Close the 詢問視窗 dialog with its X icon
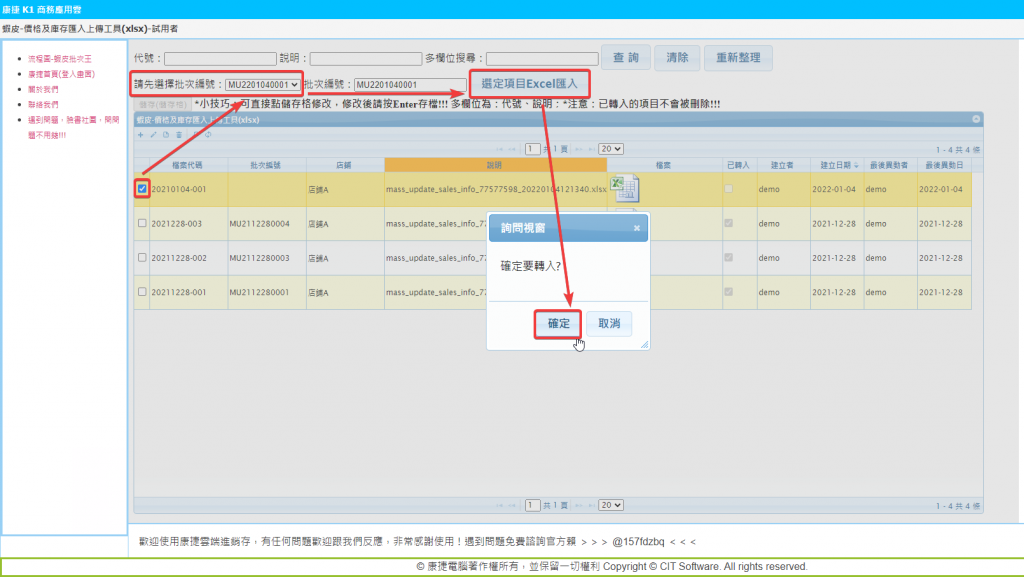The image size is (1024, 577). (637, 228)
